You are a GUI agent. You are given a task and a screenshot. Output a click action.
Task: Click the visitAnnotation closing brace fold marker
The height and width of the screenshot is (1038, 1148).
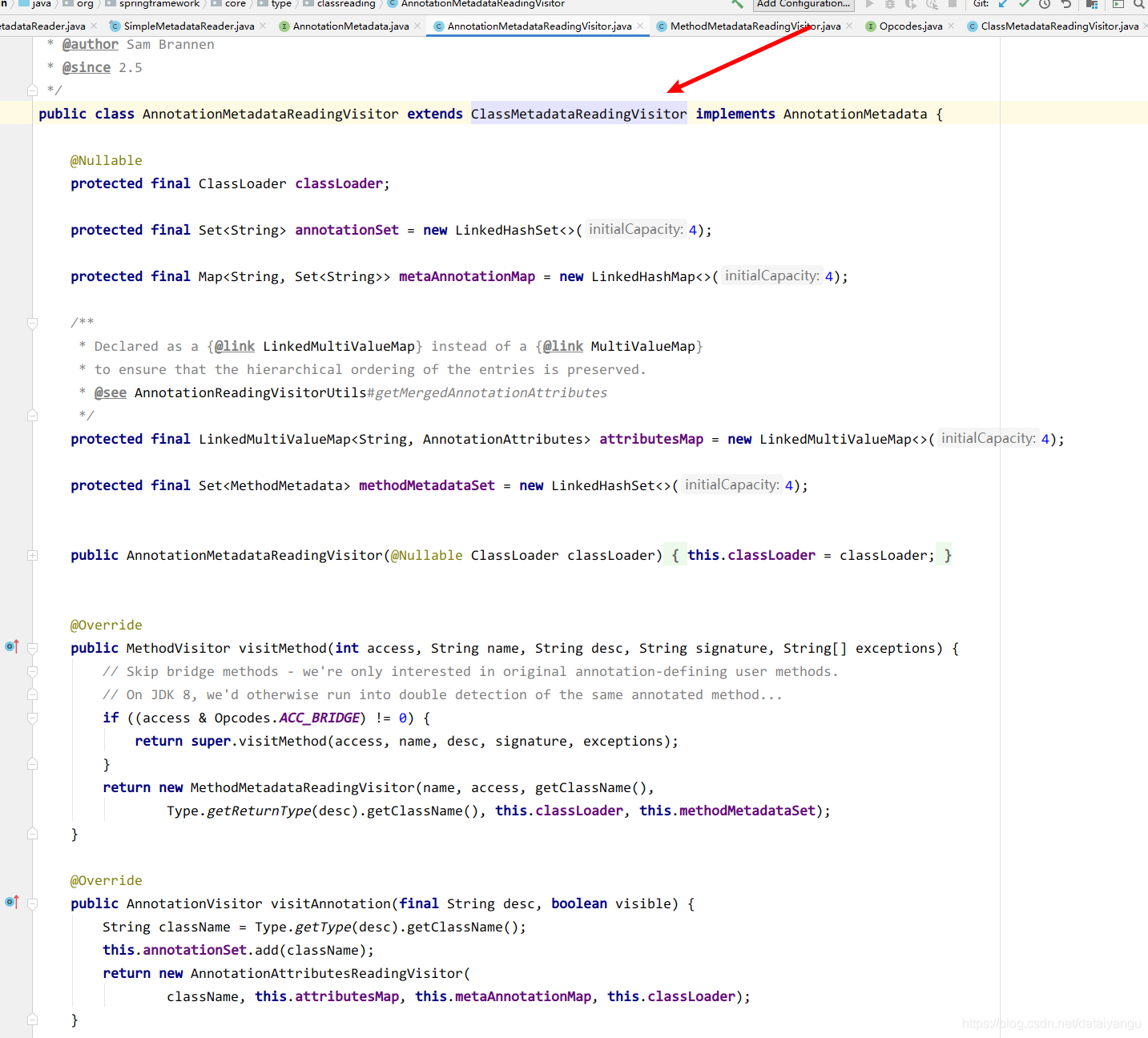coord(32,1020)
